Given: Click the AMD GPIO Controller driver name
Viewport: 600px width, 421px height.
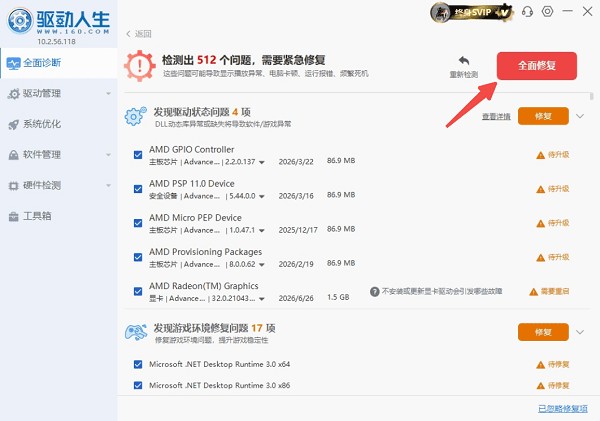Looking at the screenshot, I should [191, 150].
